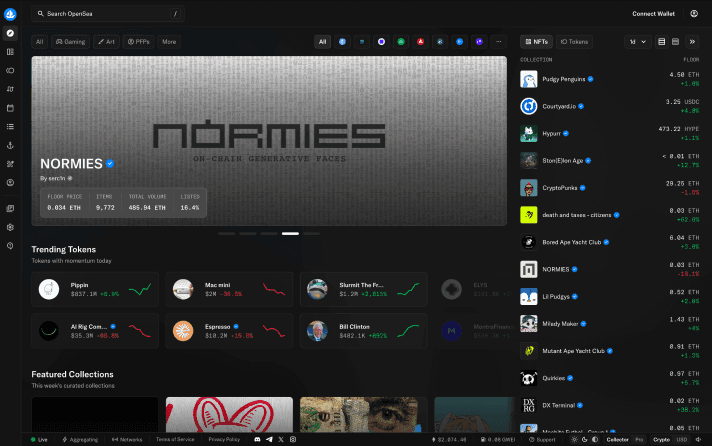The image size is (712, 446).
Task: Go to the fourth active carousel indicator
Action: pyautogui.click(x=290, y=233)
